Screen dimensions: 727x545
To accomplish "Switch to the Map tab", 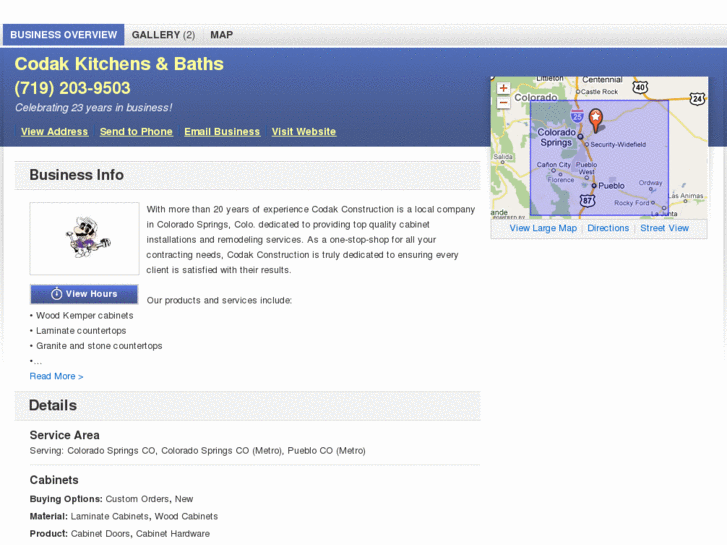I will coord(222,35).
